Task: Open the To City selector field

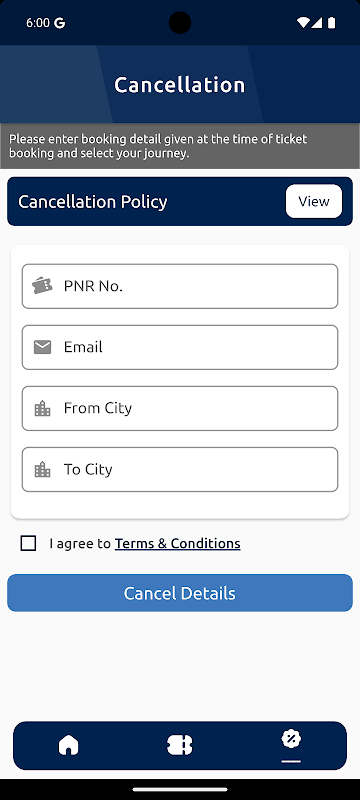Action: (180, 469)
